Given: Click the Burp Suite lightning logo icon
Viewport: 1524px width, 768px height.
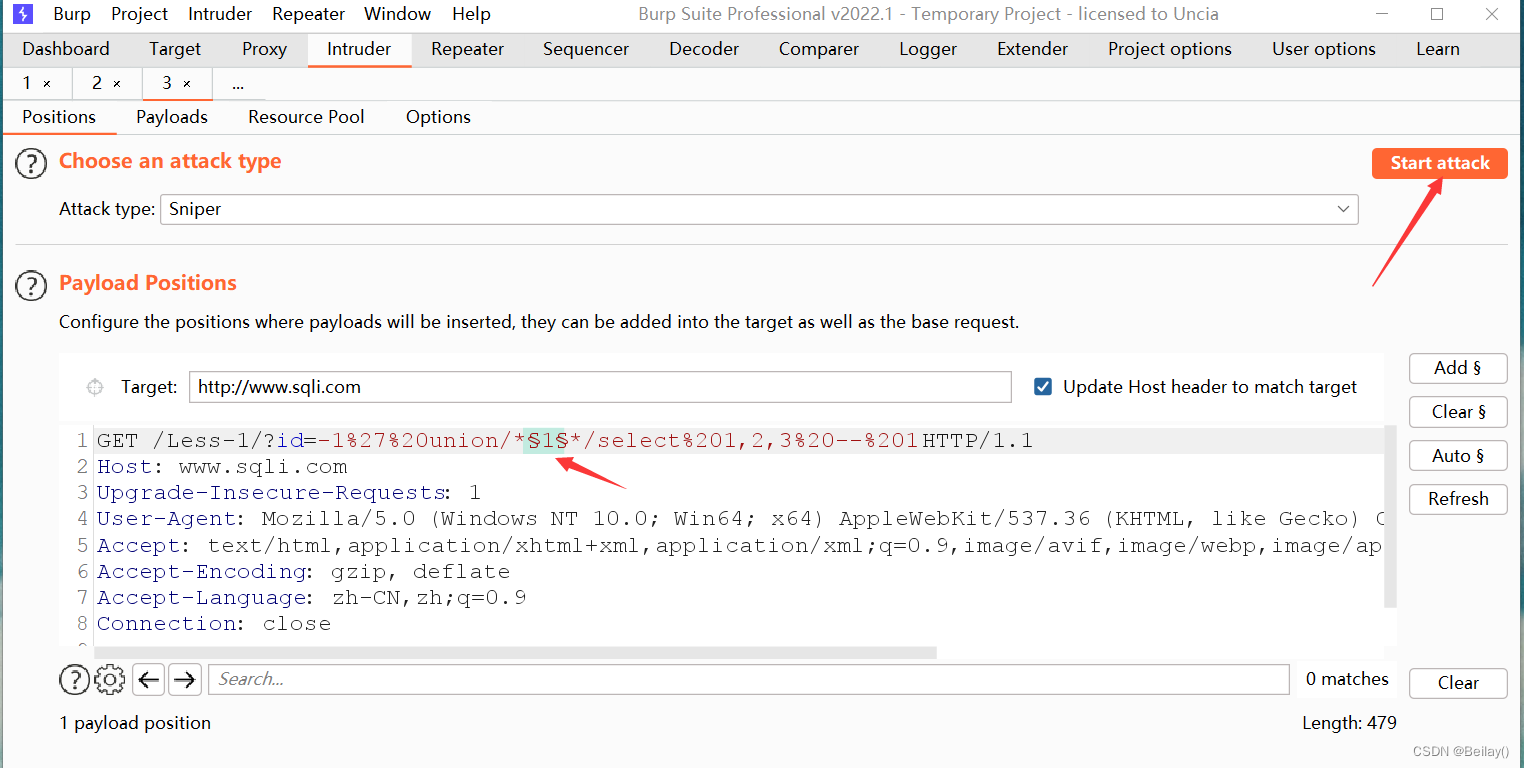Looking at the screenshot, I should pos(22,14).
